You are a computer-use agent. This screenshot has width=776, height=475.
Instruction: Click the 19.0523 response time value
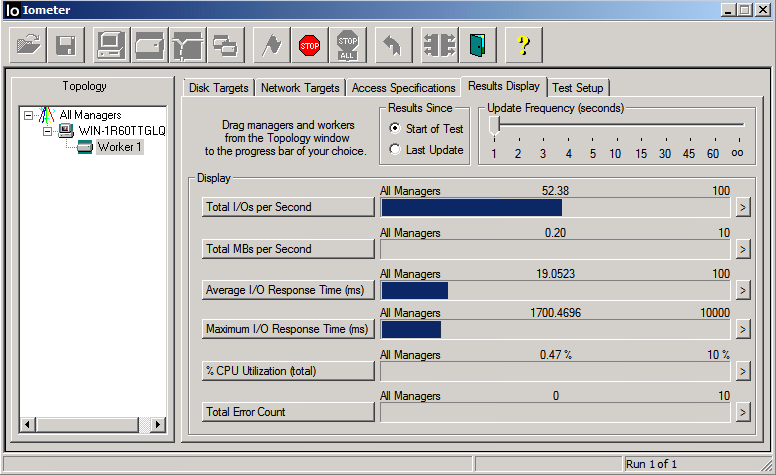(555, 274)
